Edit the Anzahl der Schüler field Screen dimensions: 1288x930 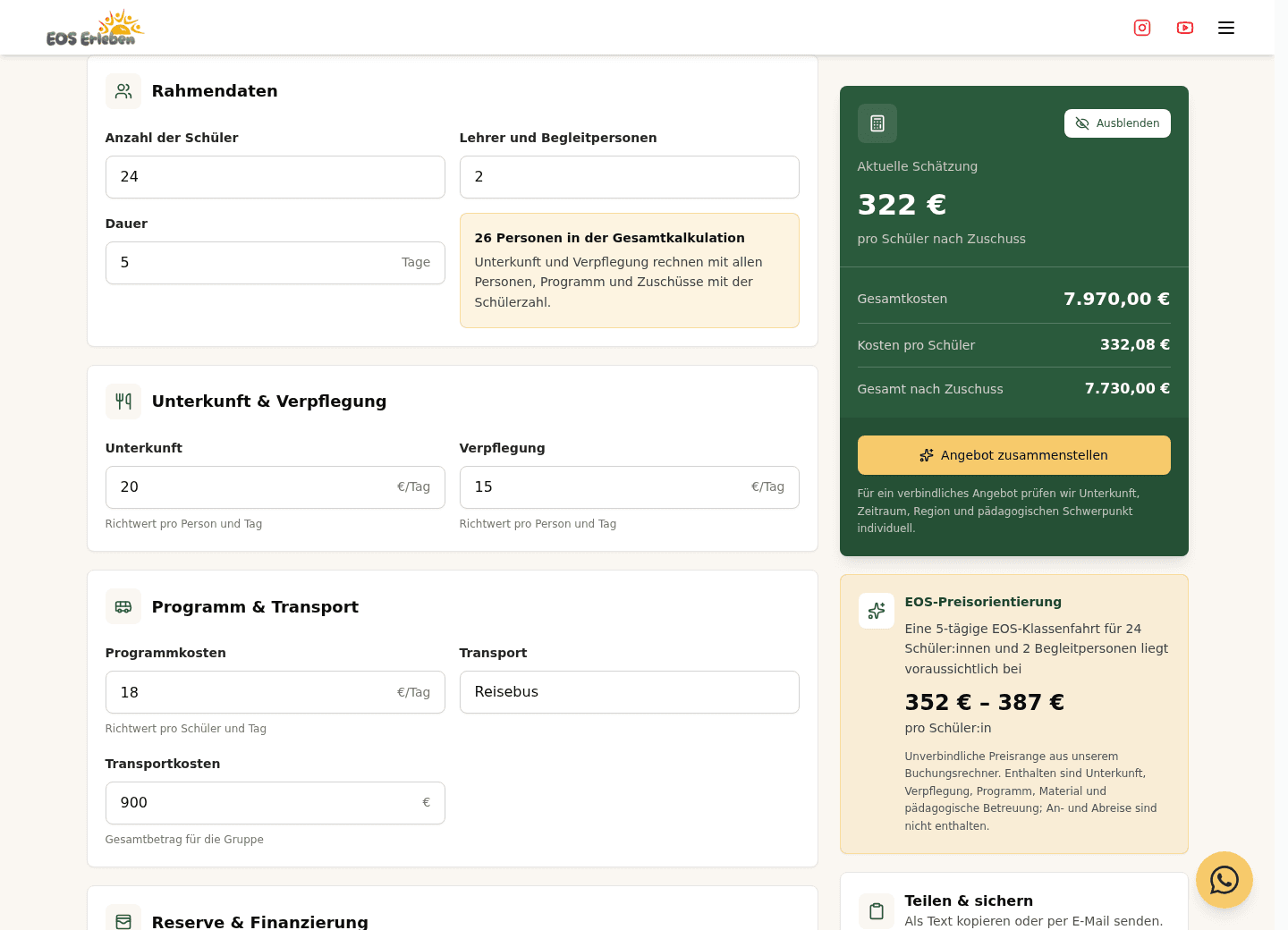275,177
